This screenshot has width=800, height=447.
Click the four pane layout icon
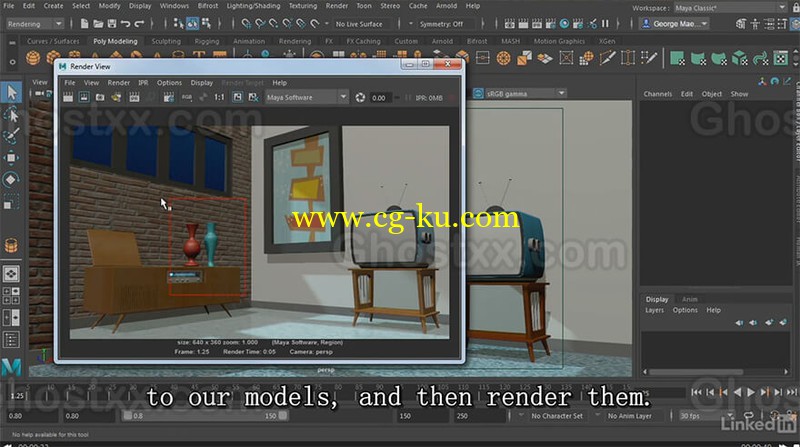pyautogui.click(x=11, y=295)
